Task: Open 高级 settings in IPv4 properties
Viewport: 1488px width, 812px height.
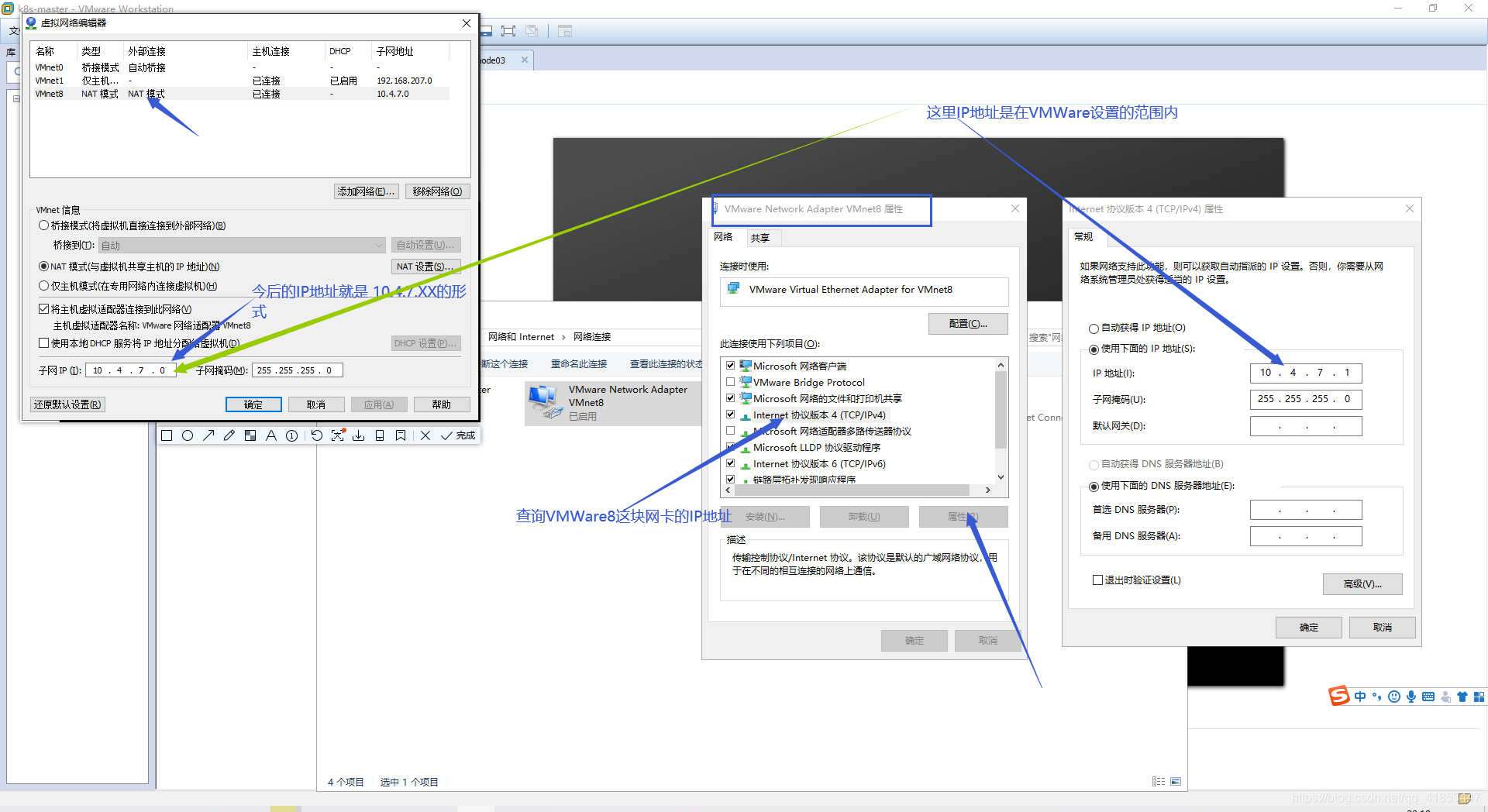Action: coord(1362,584)
